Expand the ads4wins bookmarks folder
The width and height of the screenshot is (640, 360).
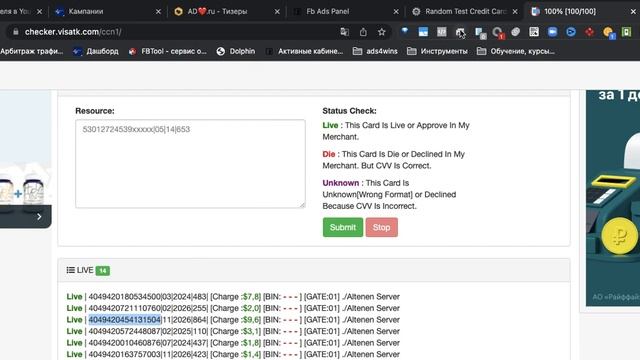tap(375, 51)
